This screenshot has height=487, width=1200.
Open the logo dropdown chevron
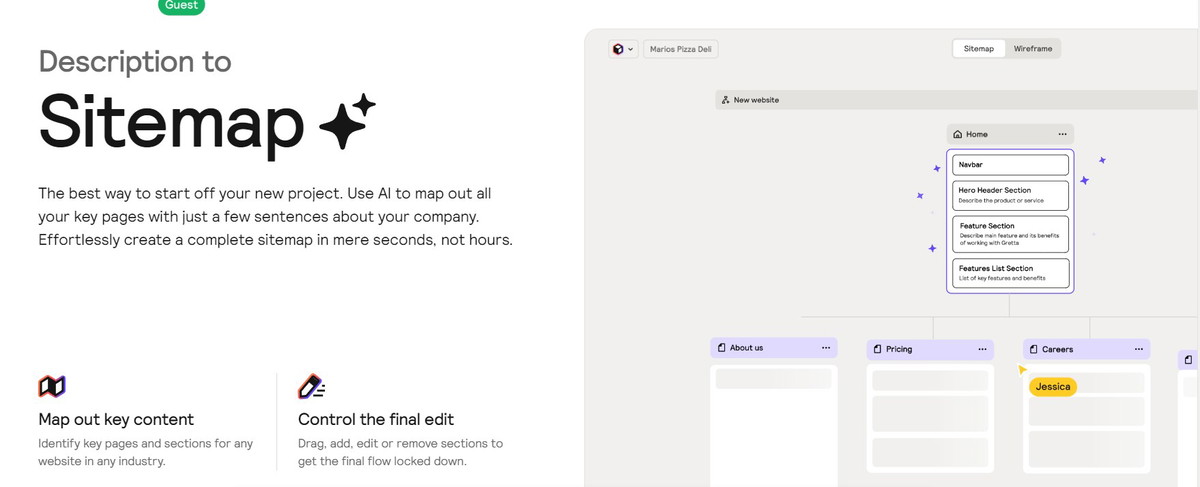(630, 49)
